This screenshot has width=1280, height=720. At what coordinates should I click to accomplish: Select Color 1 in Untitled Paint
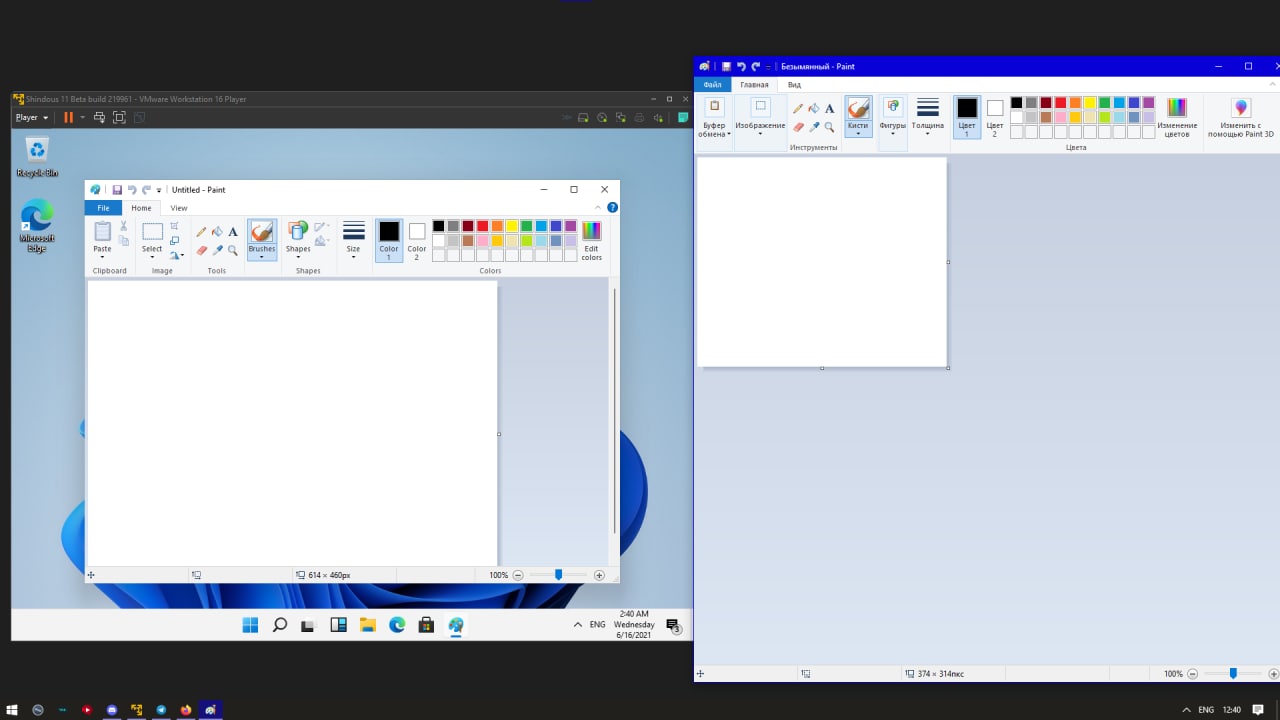pyautogui.click(x=389, y=241)
